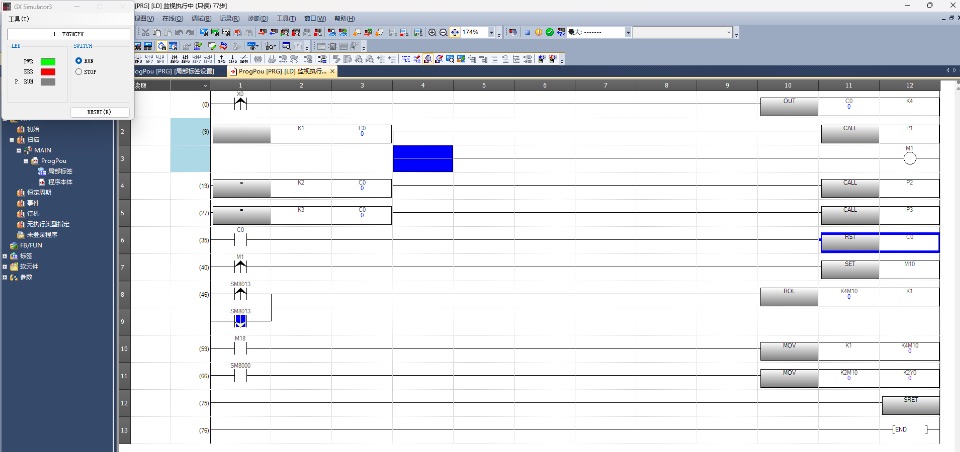Open the 窗口(W) menu
Image resolution: width=960 pixels, height=452 pixels.
tap(315, 19)
